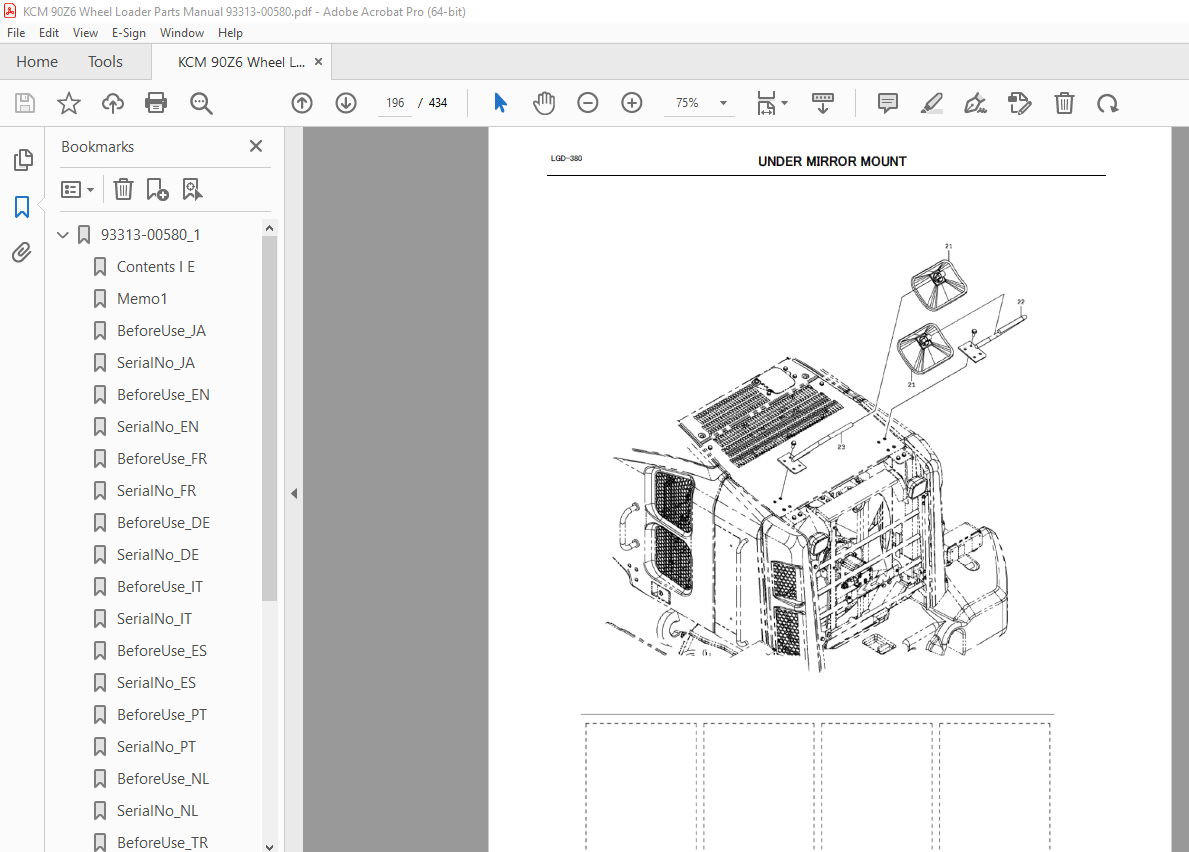Rotate the page with rotate icon
1189x852 pixels.
click(1108, 103)
